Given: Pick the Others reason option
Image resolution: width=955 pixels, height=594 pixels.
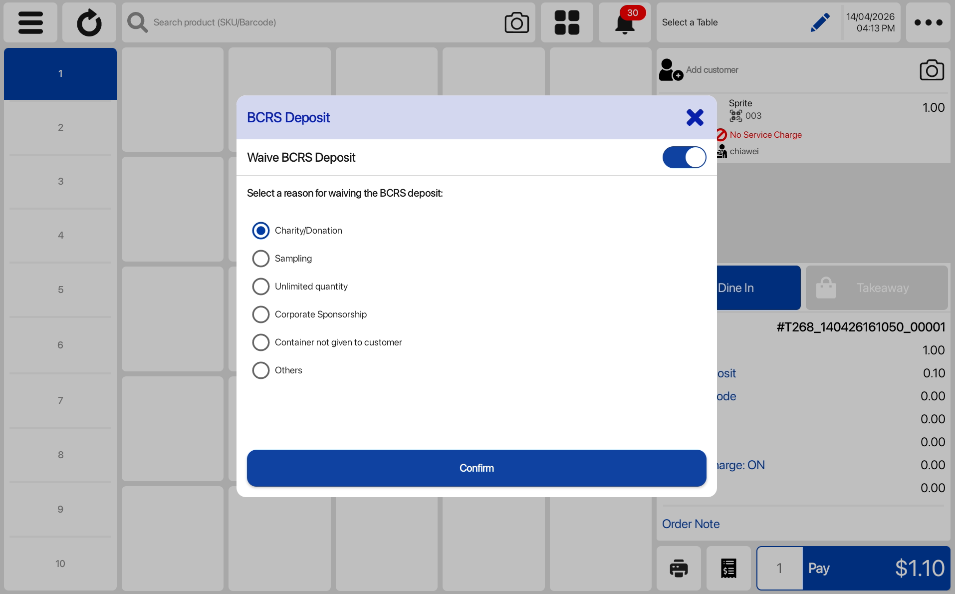Looking at the screenshot, I should tap(261, 371).
